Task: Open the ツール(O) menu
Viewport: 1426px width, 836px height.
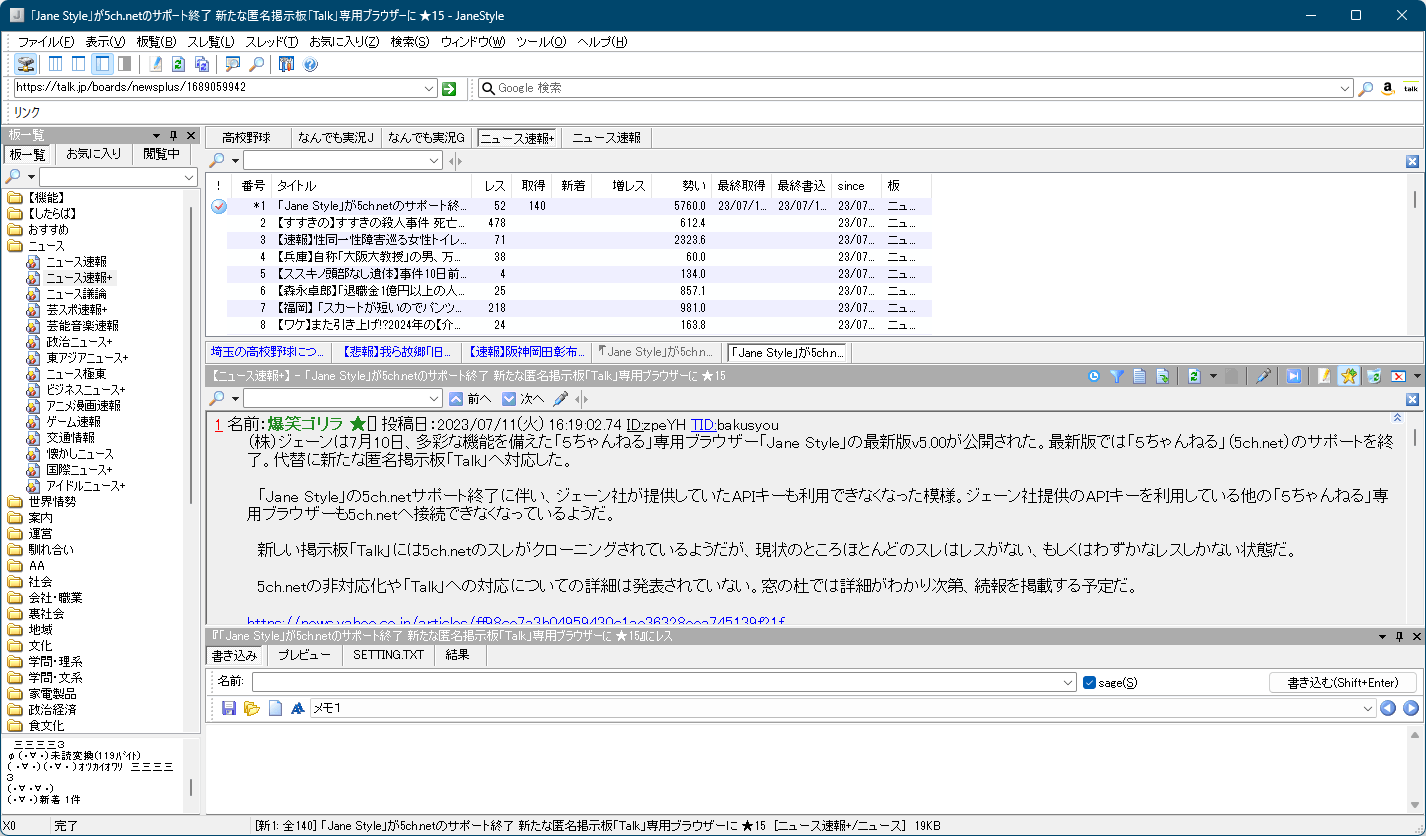Action: click(541, 42)
